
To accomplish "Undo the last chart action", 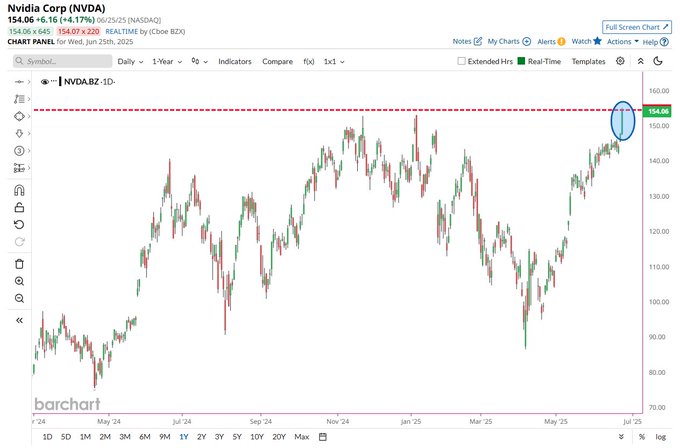I will (x=19, y=225).
